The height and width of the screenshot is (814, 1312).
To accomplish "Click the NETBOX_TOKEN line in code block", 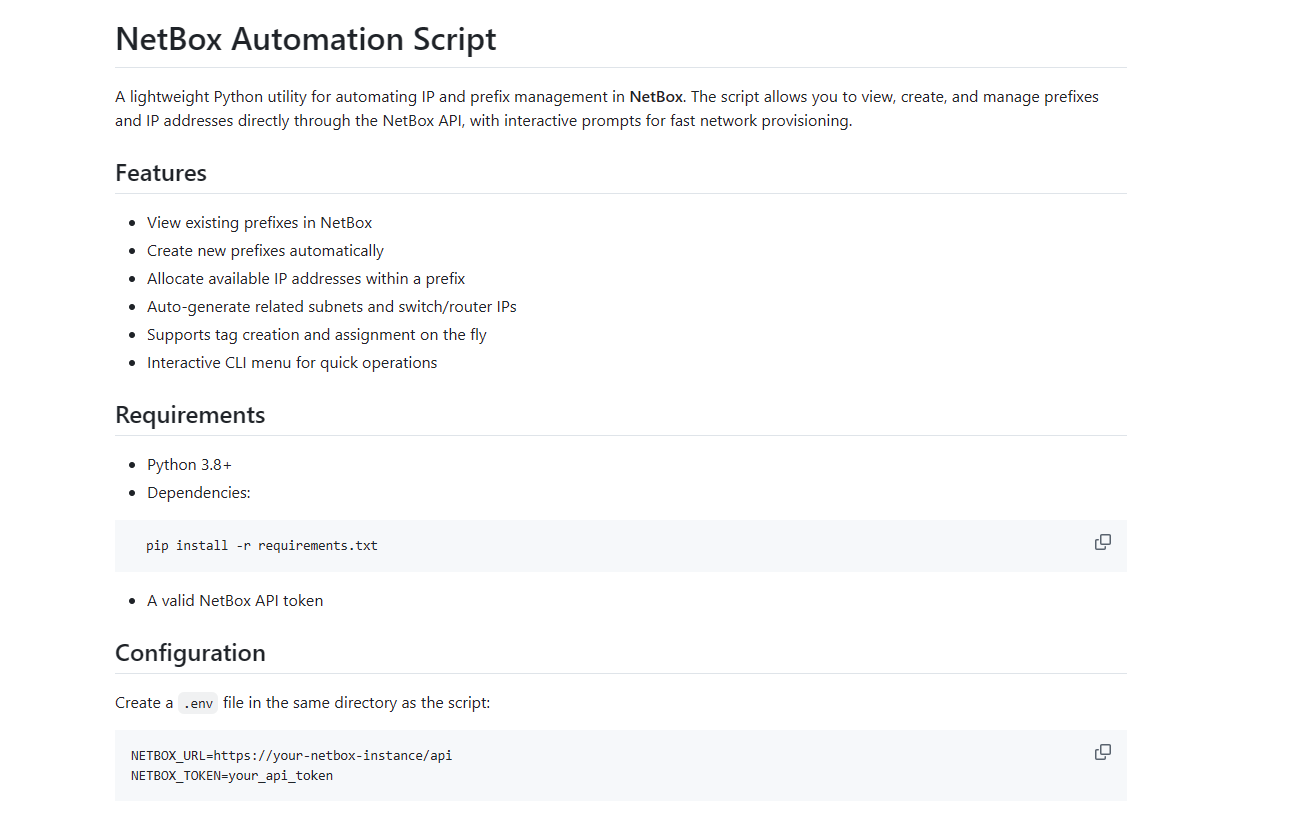I will 232,775.
